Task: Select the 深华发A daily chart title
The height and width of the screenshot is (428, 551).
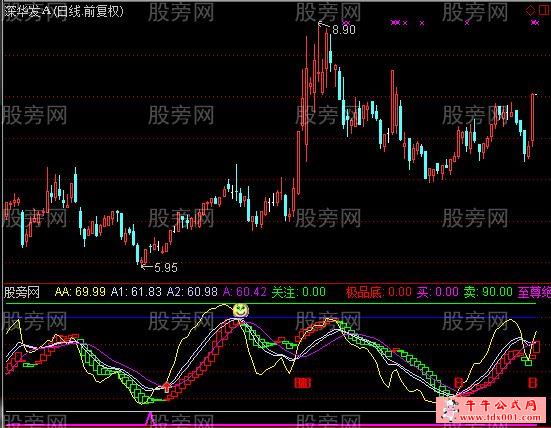Action: click(64, 12)
